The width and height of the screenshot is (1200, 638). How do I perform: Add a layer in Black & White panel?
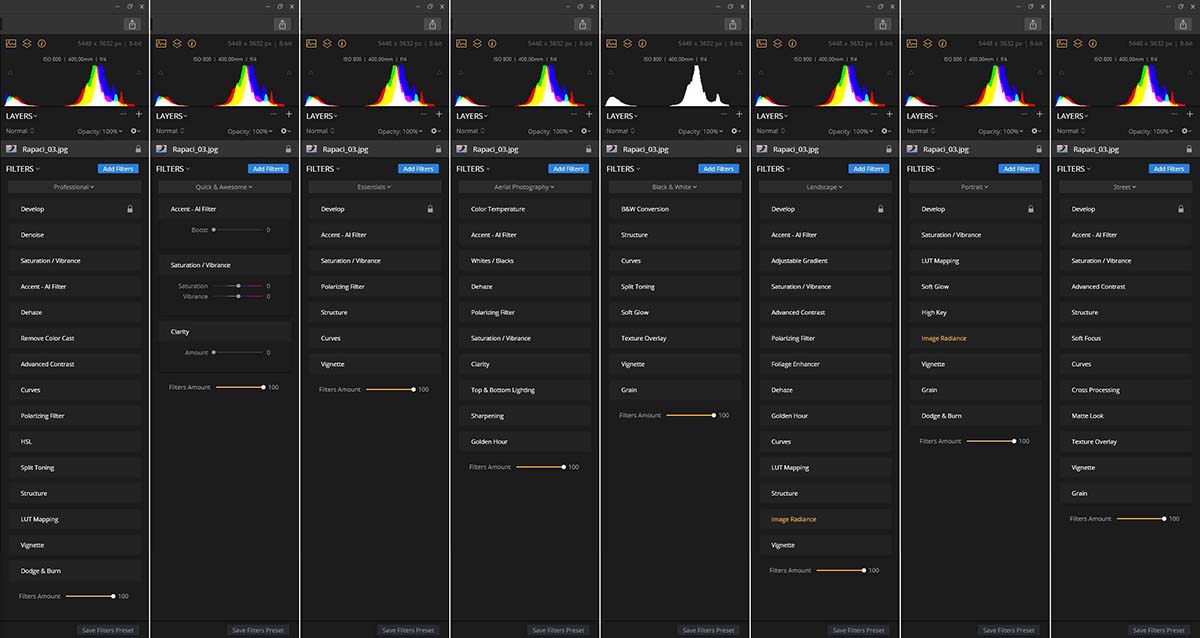[x=739, y=115]
